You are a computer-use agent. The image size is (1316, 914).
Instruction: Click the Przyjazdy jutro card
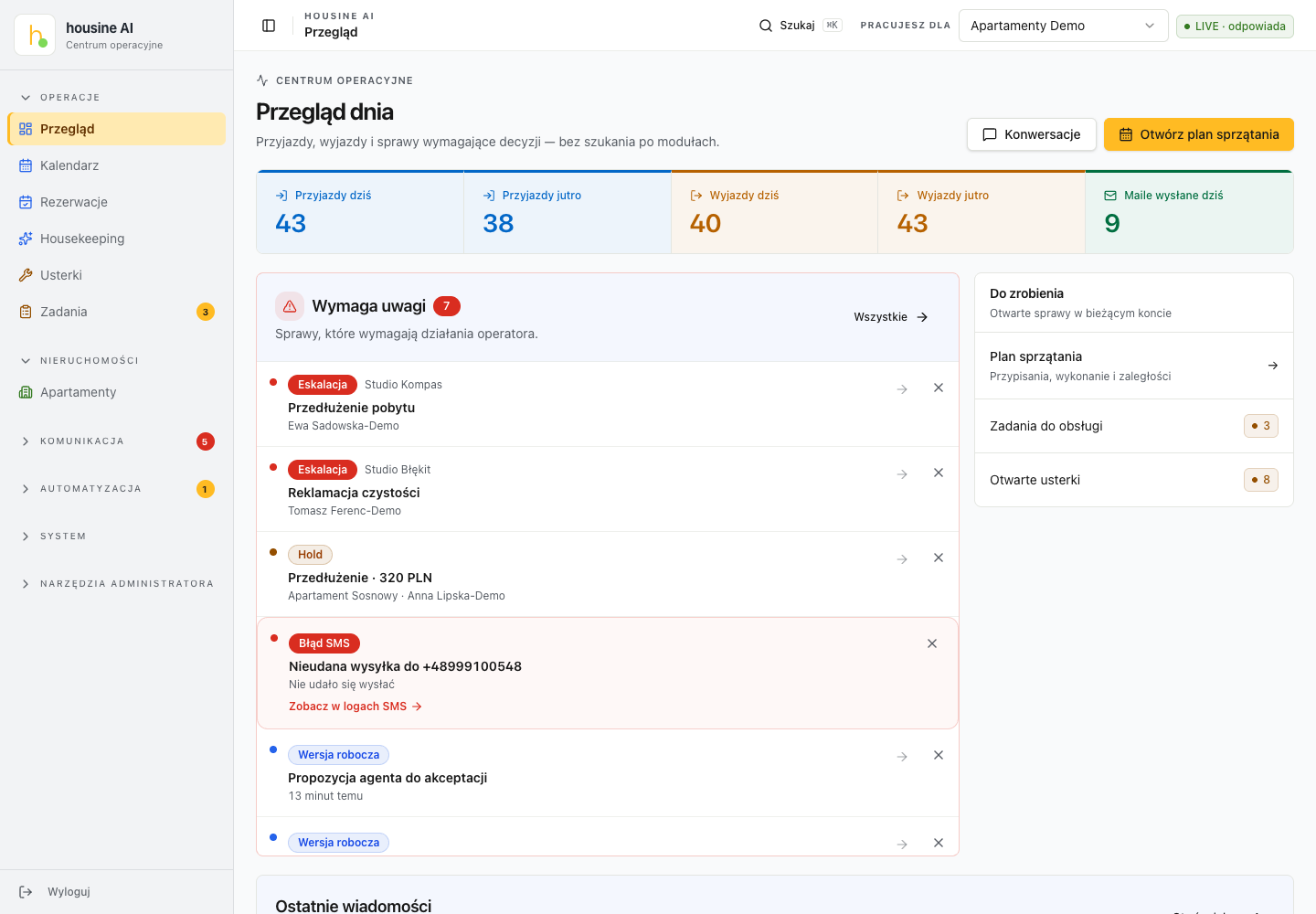click(x=568, y=212)
